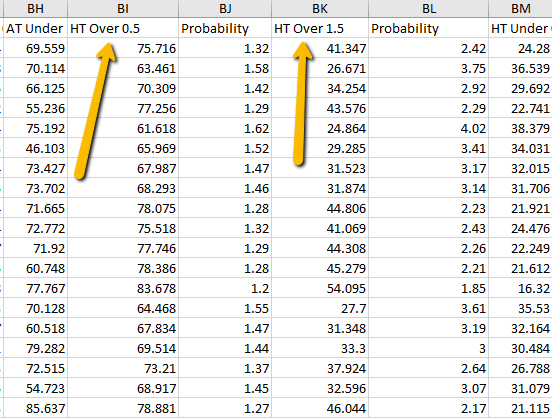Click the cell containing 16.32
Screen dimensions: 552x418
tap(520, 288)
